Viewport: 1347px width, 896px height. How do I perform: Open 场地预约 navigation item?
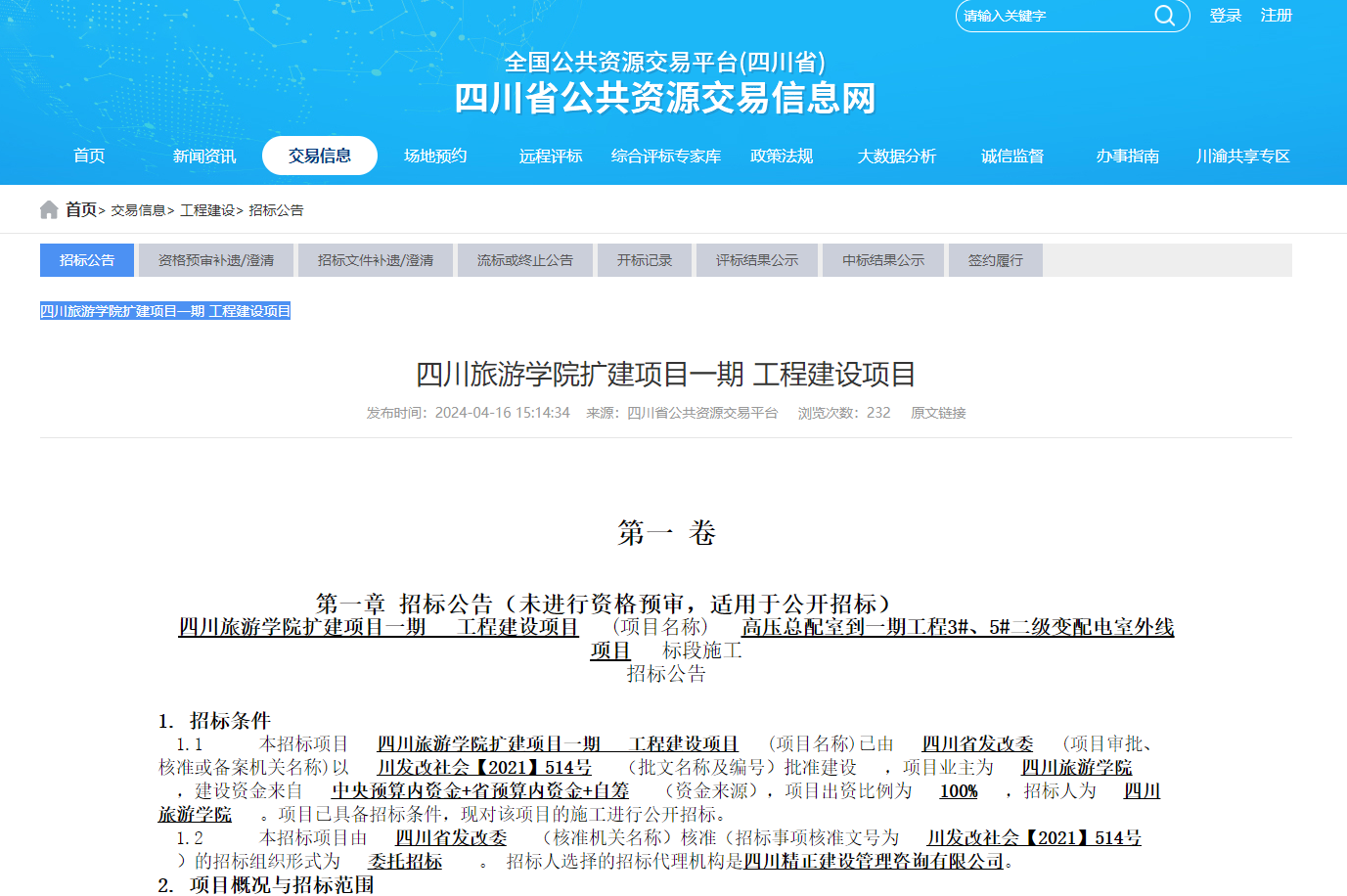(435, 157)
